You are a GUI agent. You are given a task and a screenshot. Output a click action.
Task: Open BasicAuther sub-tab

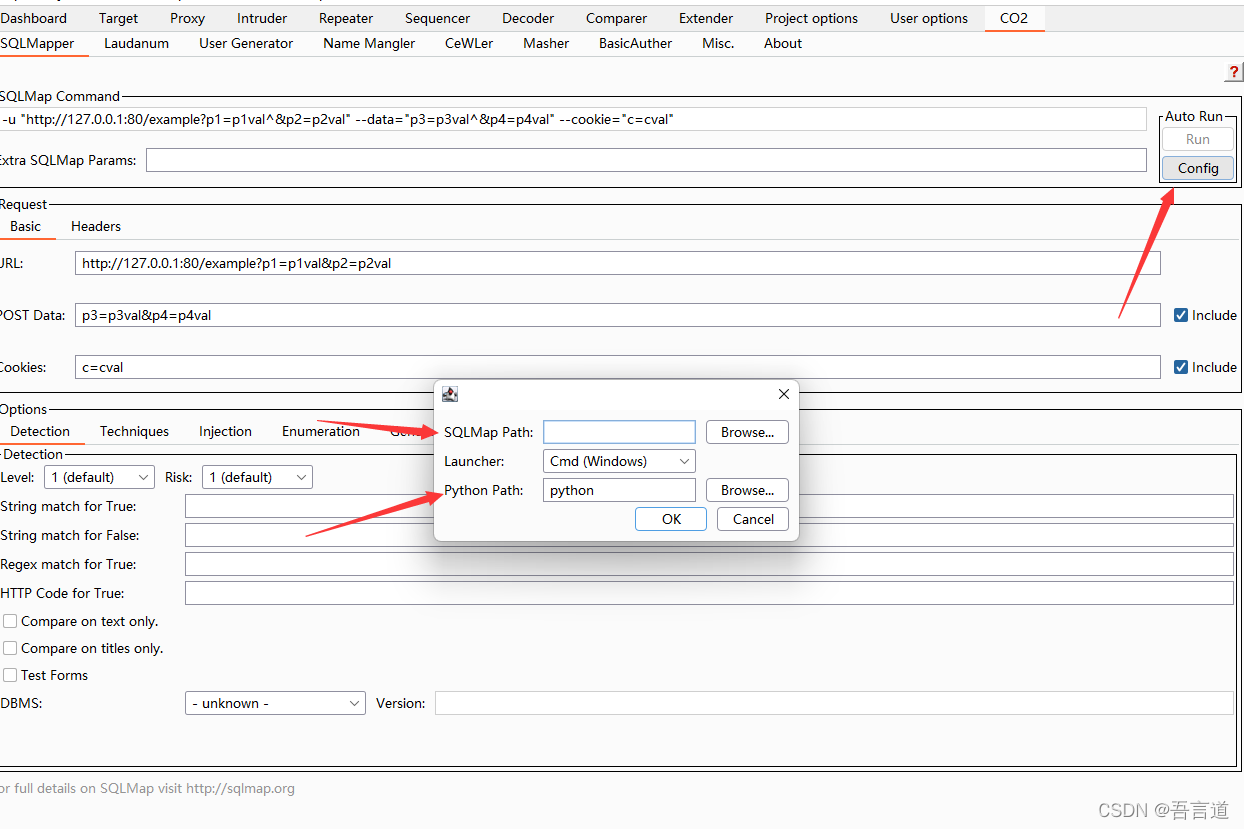pos(636,43)
